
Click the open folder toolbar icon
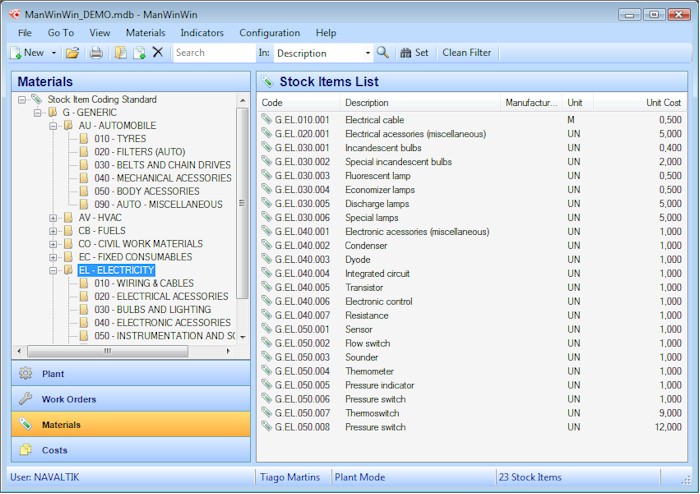tap(72, 53)
